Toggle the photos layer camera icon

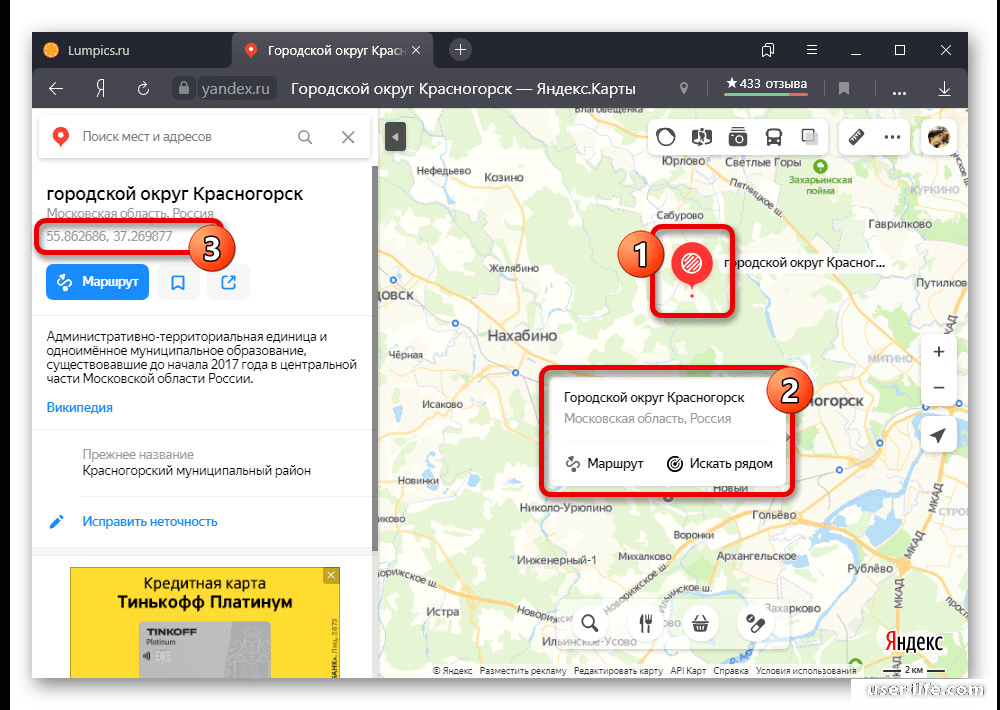(x=738, y=137)
